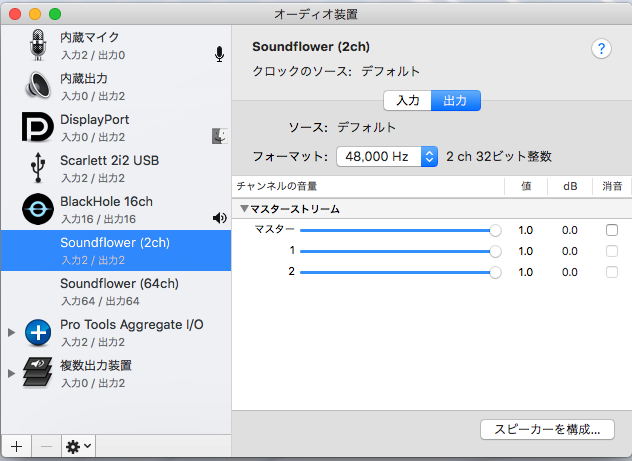This screenshot has width=632, height=461.
Task: Select Soundflower (64ch) device row
Action: click(x=116, y=292)
